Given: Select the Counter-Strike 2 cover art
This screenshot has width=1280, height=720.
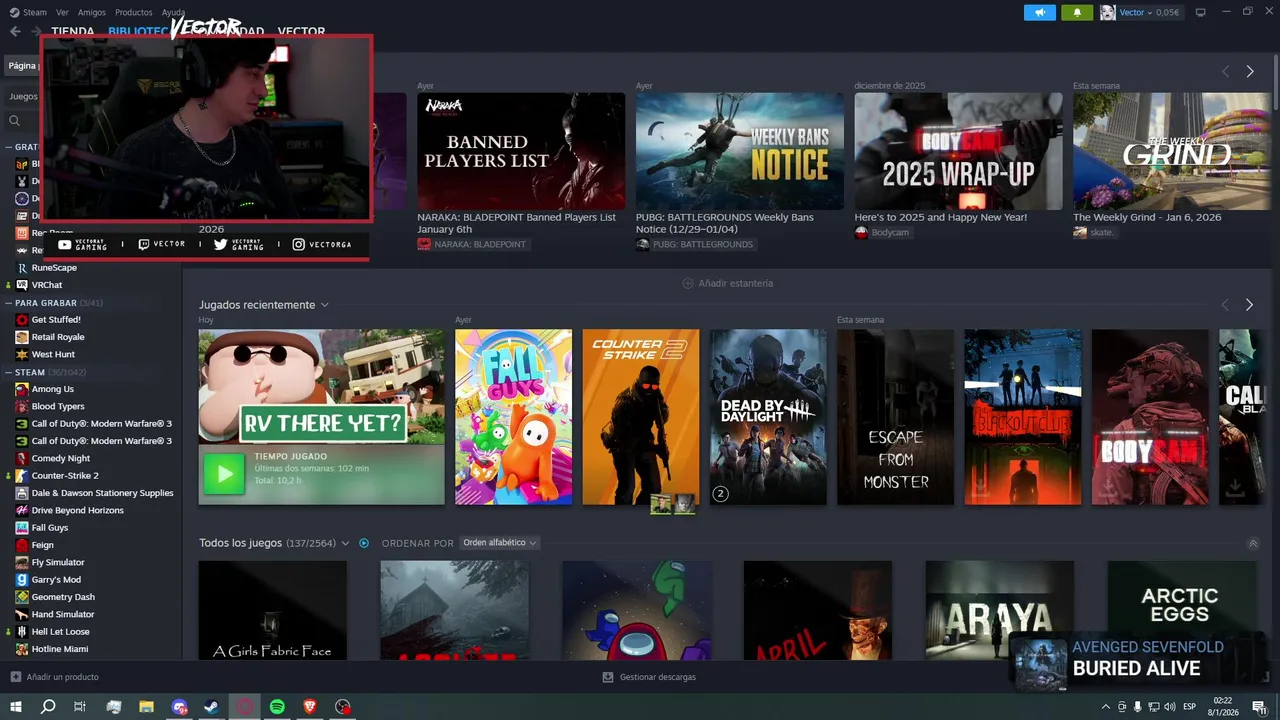Looking at the screenshot, I should (641, 417).
